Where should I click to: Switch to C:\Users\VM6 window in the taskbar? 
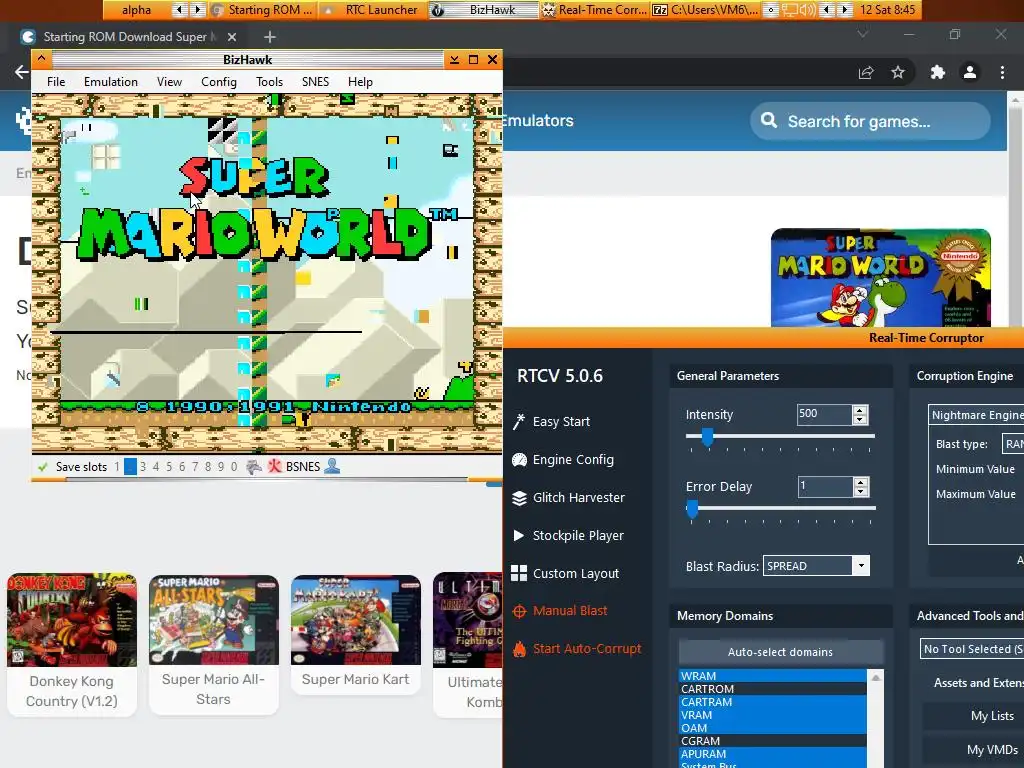pos(705,10)
